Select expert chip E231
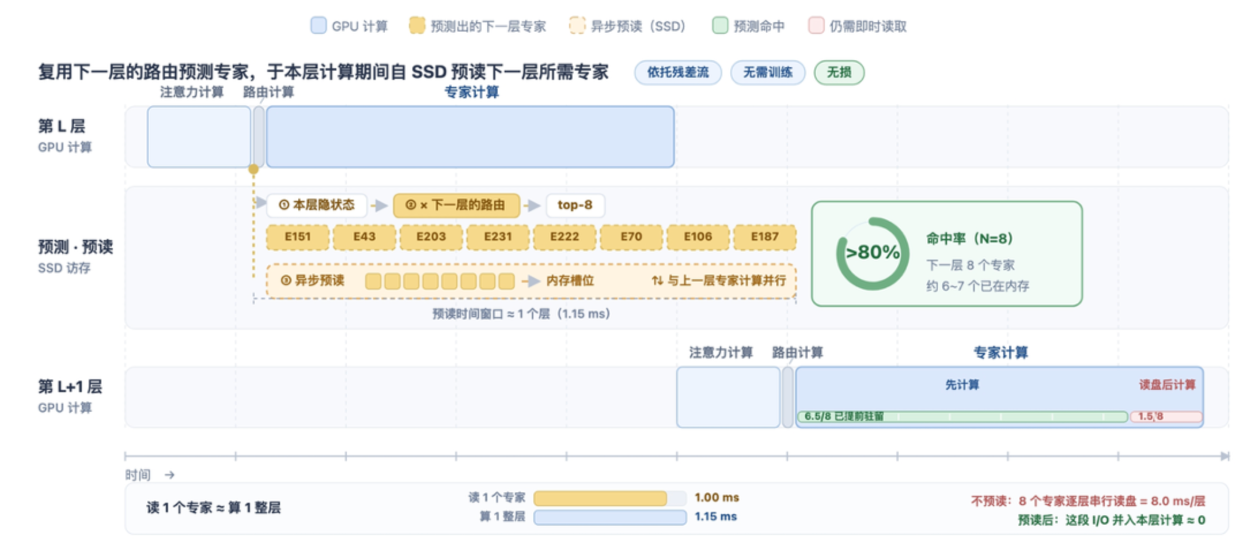The width and height of the screenshot is (1256, 556). tap(497, 237)
